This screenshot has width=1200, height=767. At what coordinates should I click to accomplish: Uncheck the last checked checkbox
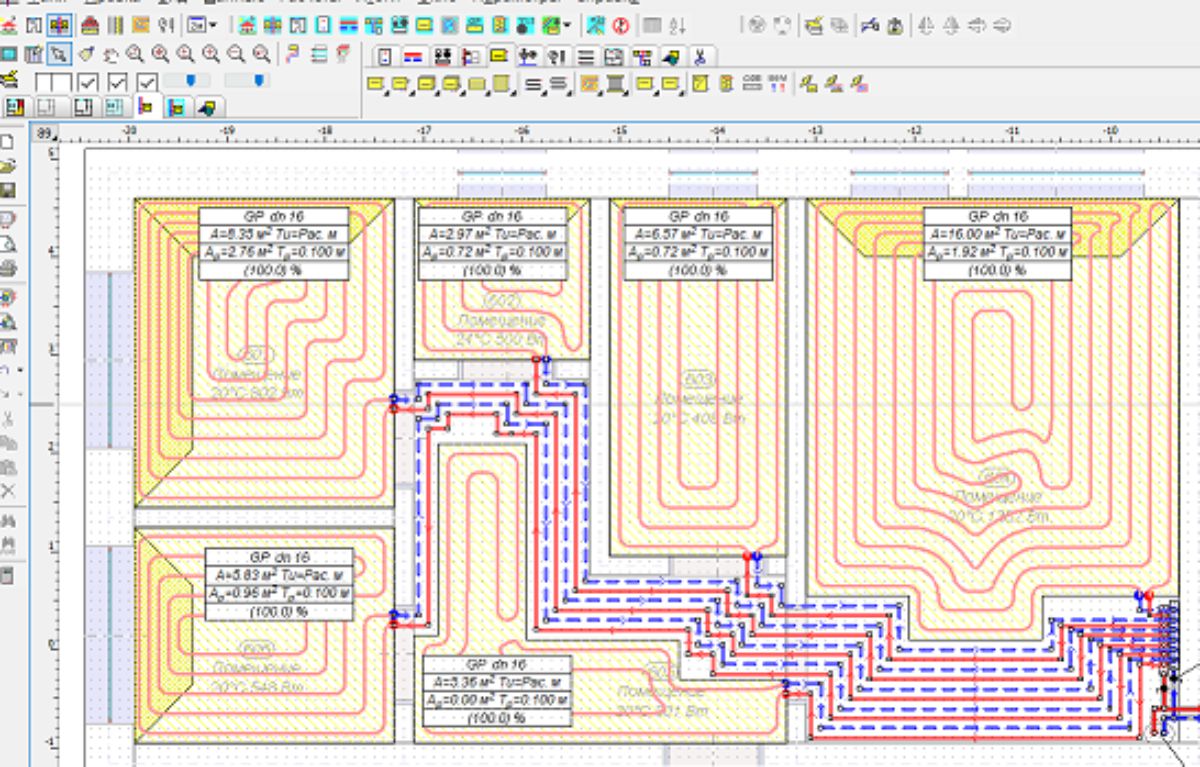(147, 82)
